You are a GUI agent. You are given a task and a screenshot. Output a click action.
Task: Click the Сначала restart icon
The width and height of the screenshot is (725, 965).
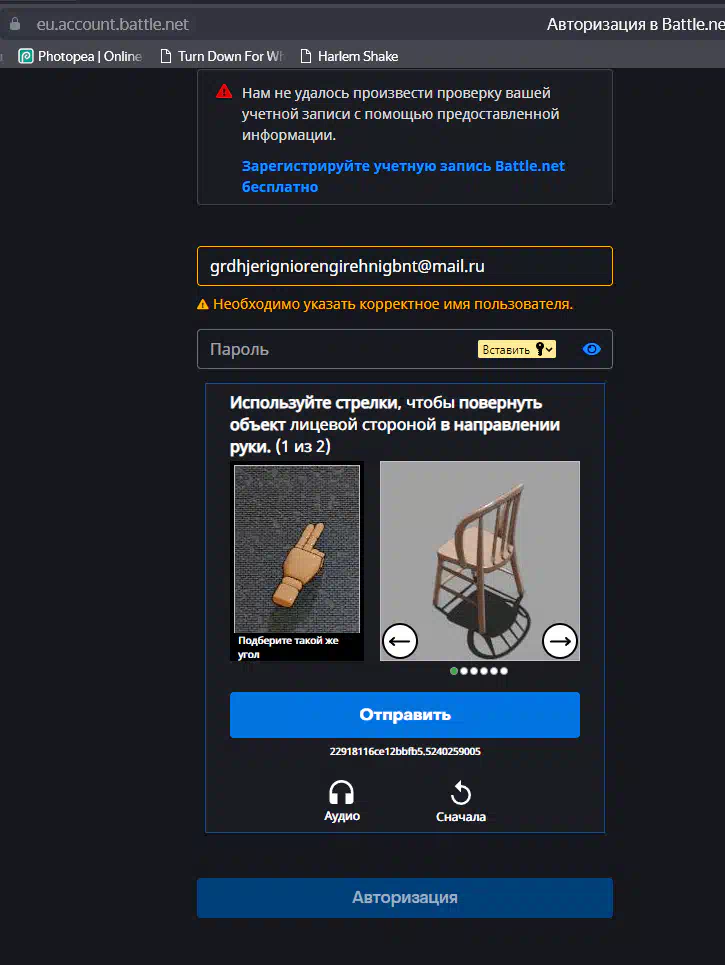(460, 793)
